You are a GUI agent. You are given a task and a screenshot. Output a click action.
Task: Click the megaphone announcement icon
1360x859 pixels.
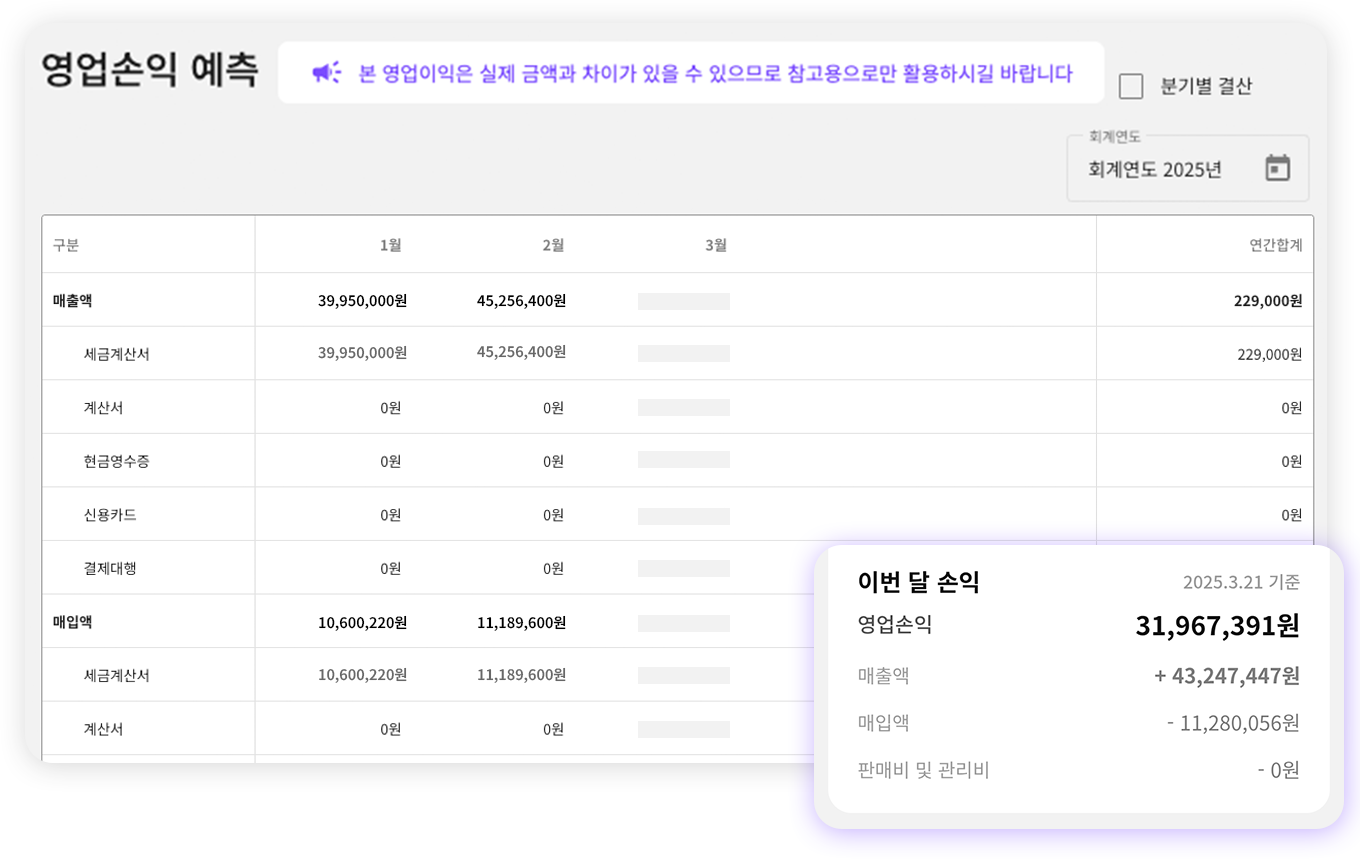tap(326, 73)
